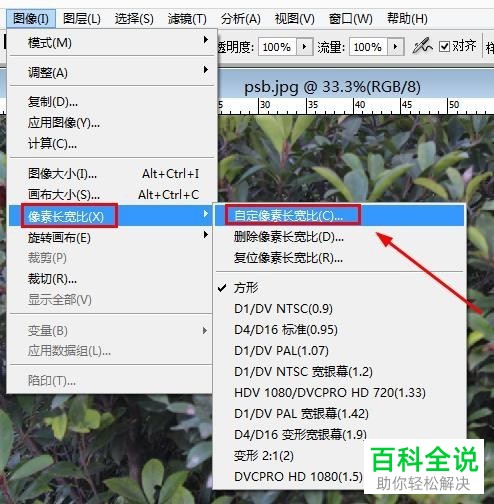Open the 视图(V) menu
Screen dimensions: 494x504
295,19
